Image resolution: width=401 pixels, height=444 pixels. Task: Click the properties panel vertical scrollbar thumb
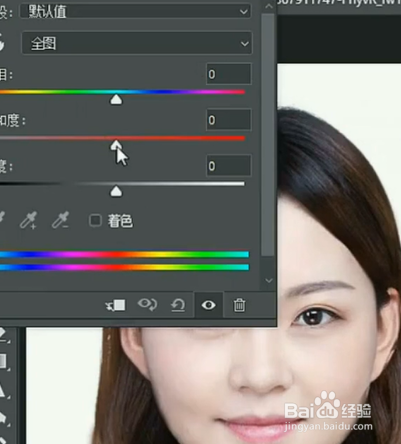pos(268,135)
